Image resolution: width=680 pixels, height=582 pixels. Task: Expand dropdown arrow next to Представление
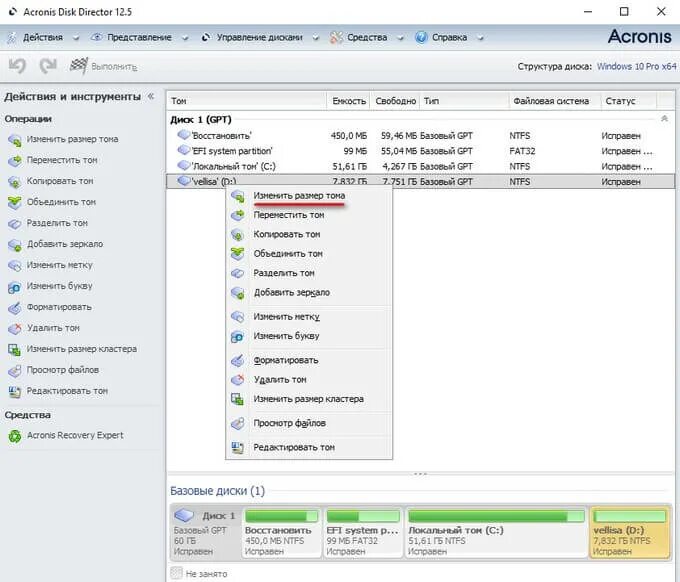tap(185, 38)
